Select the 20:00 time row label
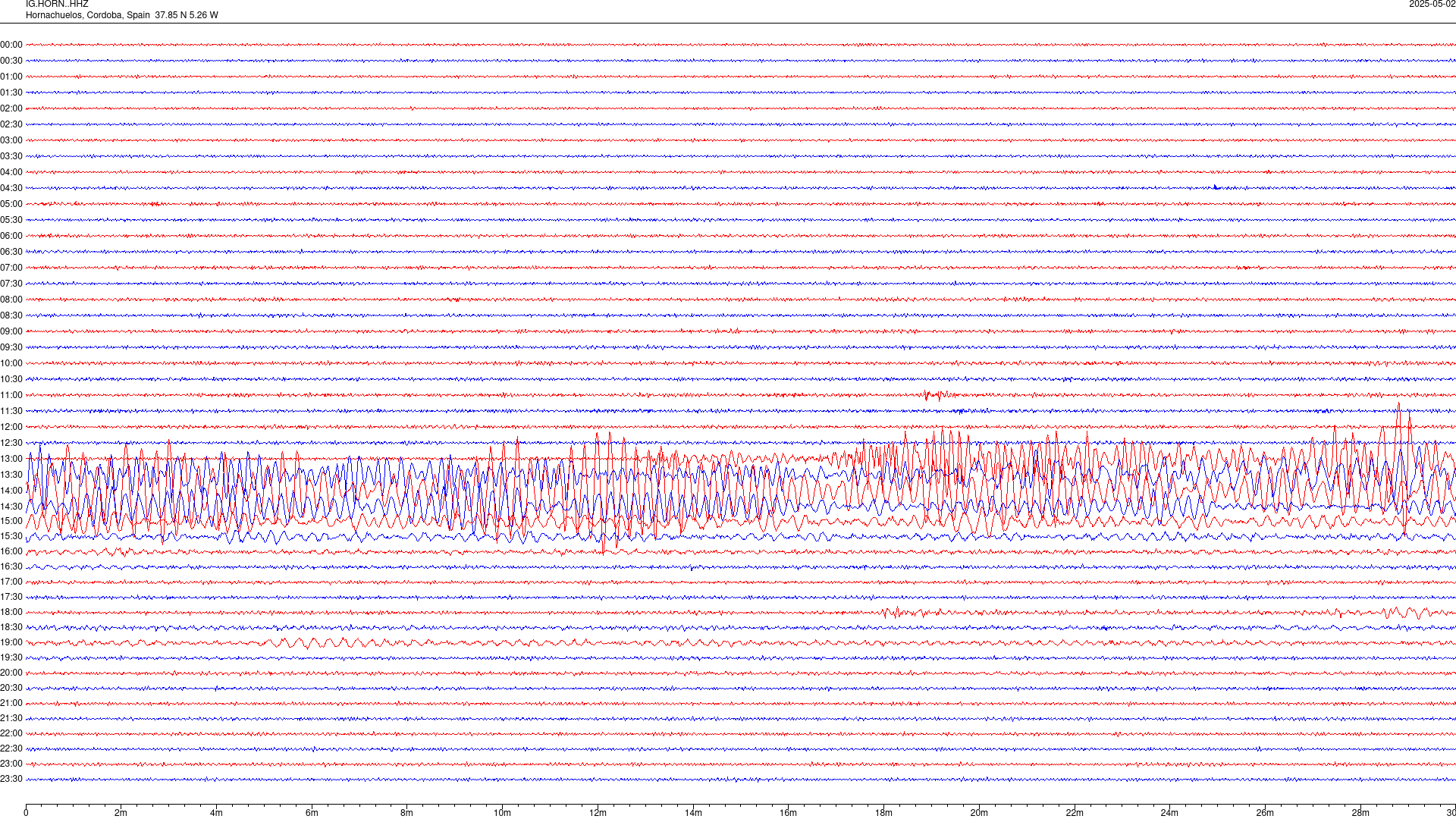Viewport: 1456px width, 819px height. point(11,673)
